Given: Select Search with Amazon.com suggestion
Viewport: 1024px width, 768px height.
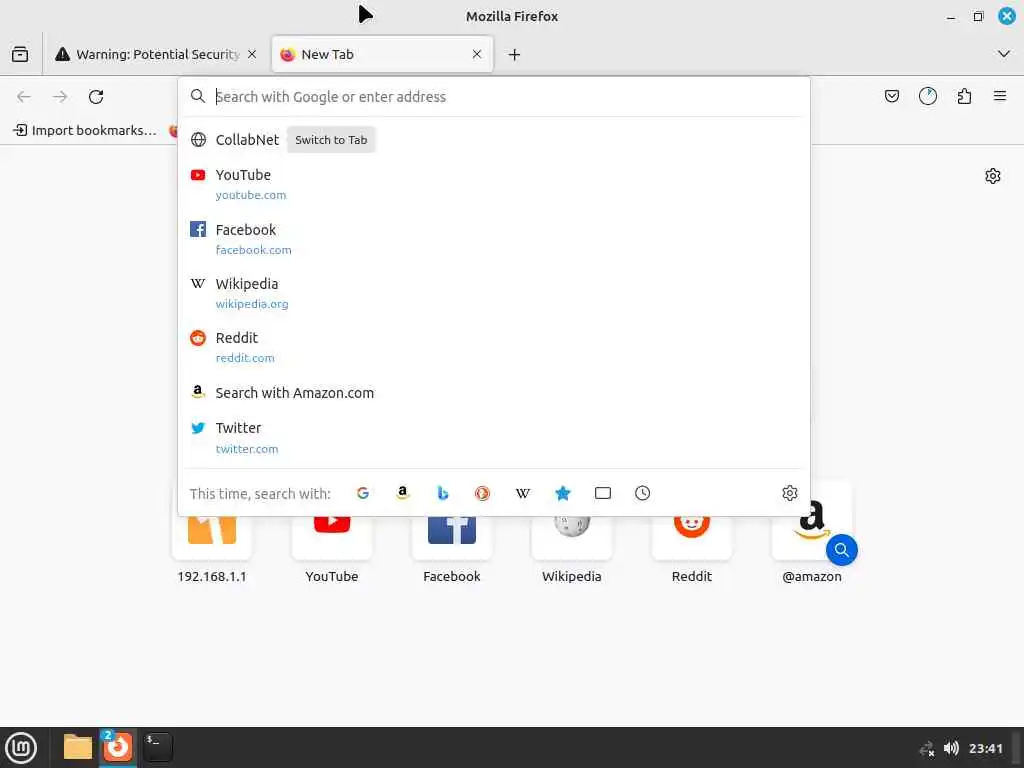Looking at the screenshot, I should (494, 392).
